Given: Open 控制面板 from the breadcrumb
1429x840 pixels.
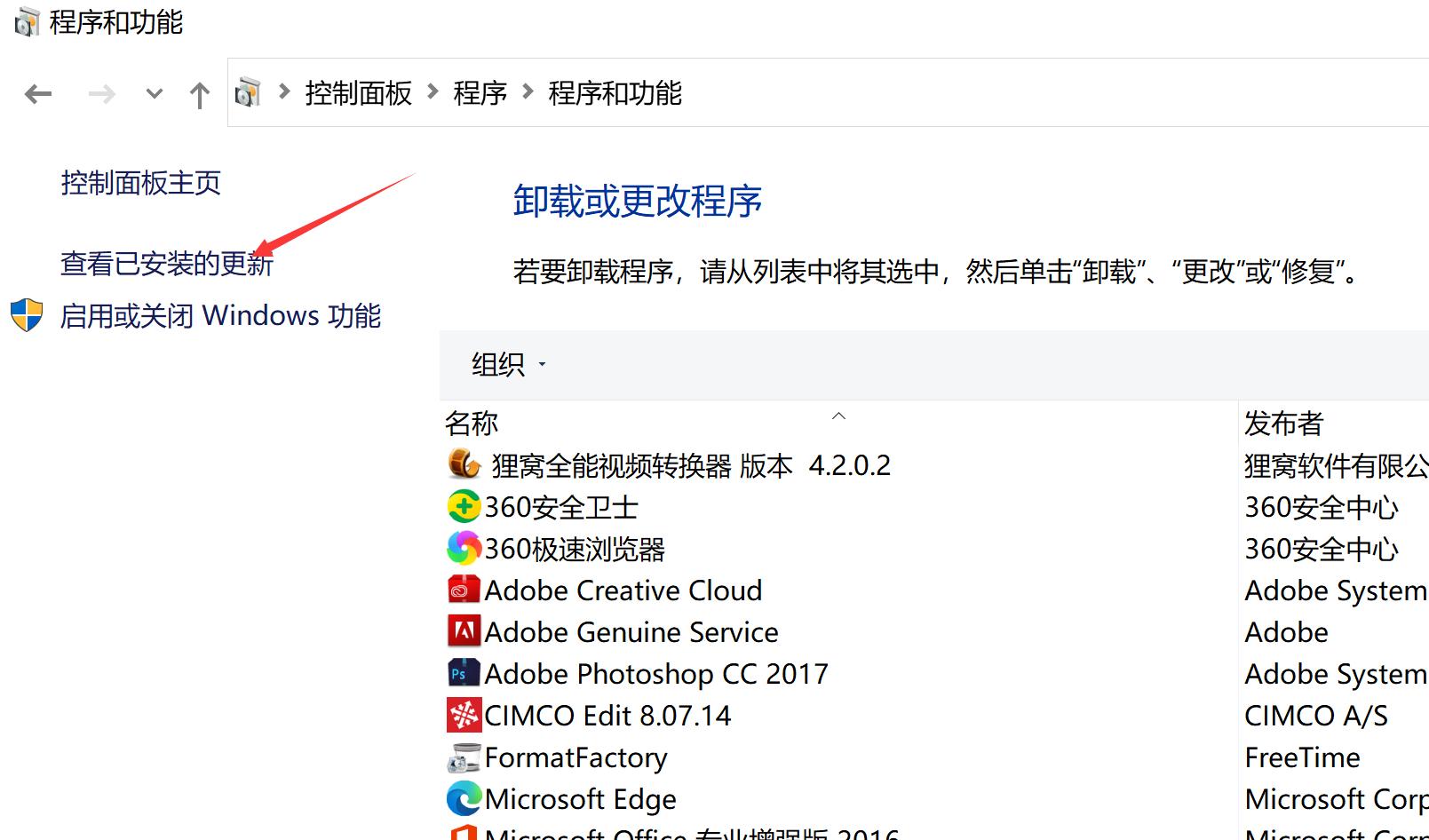Looking at the screenshot, I should pyautogui.click(x=357, y=93).
